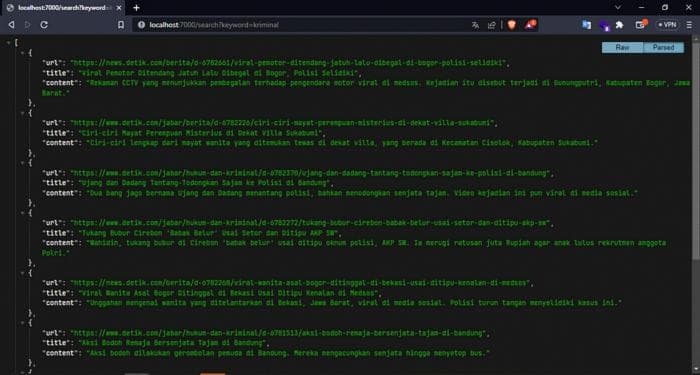This screenshot has height=375, width=700.
Task: Open the purple extension icon
Action: coord(604,25)
